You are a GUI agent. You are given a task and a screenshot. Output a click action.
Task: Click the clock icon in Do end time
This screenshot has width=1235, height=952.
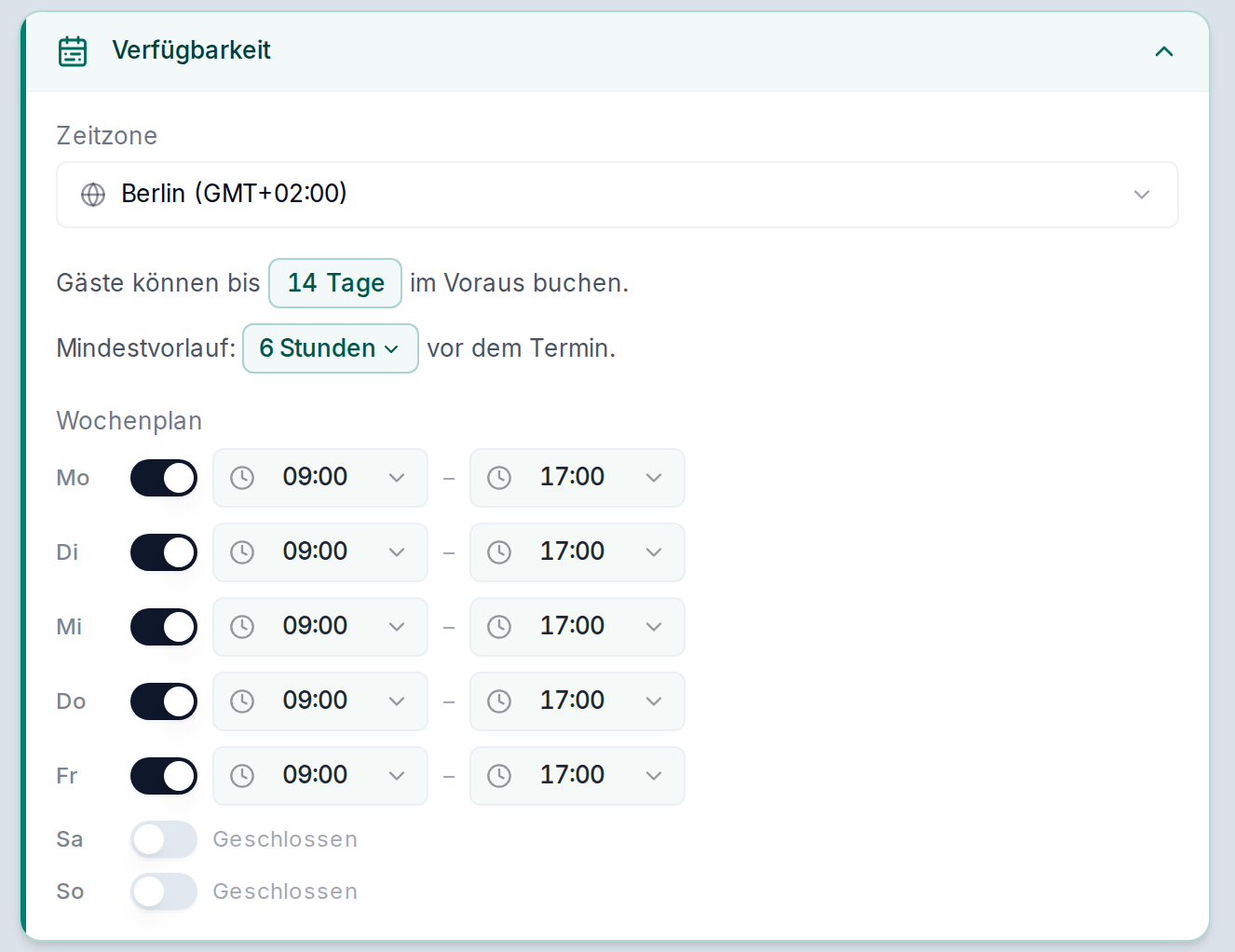click(x=499, y=701)
